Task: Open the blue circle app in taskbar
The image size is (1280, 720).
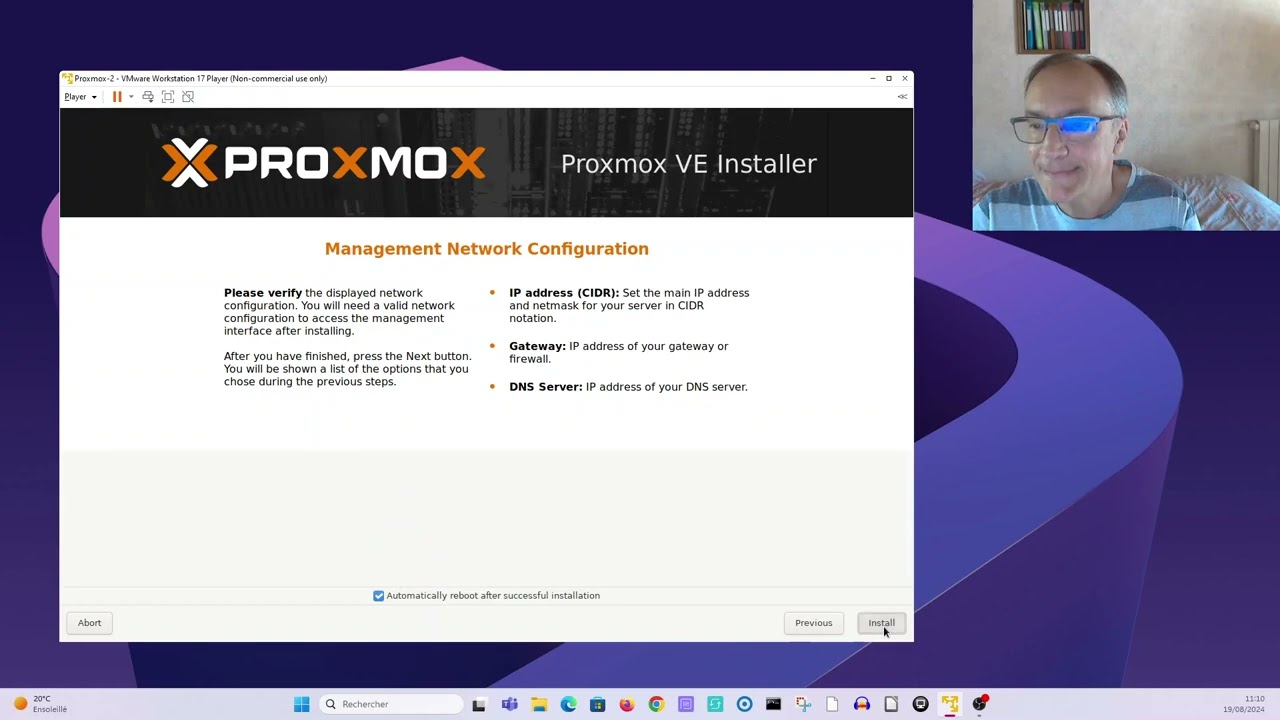Action: pos(744,704)
